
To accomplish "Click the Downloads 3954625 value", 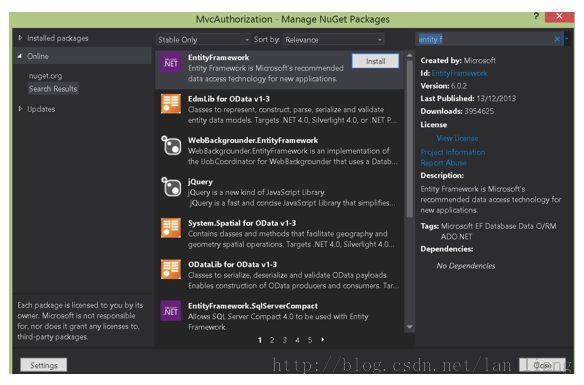I will [479, 111].
